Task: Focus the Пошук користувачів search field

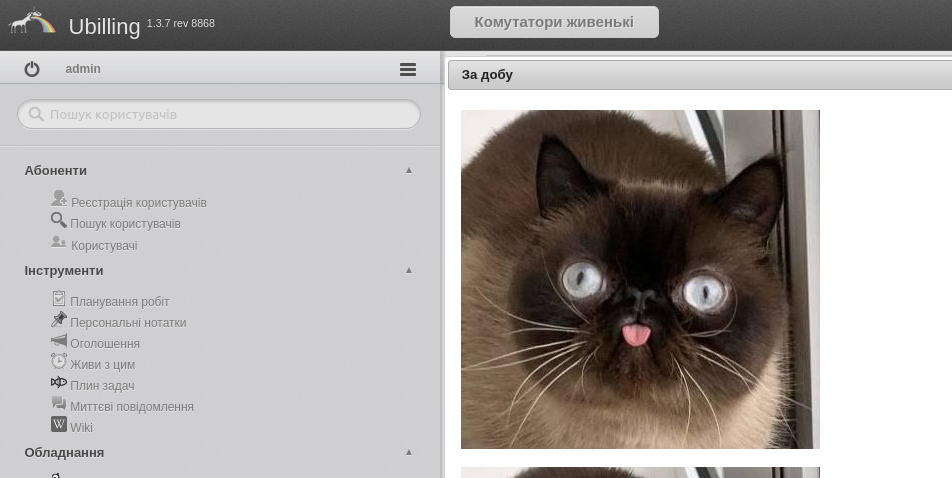Action: coord(219,114)
